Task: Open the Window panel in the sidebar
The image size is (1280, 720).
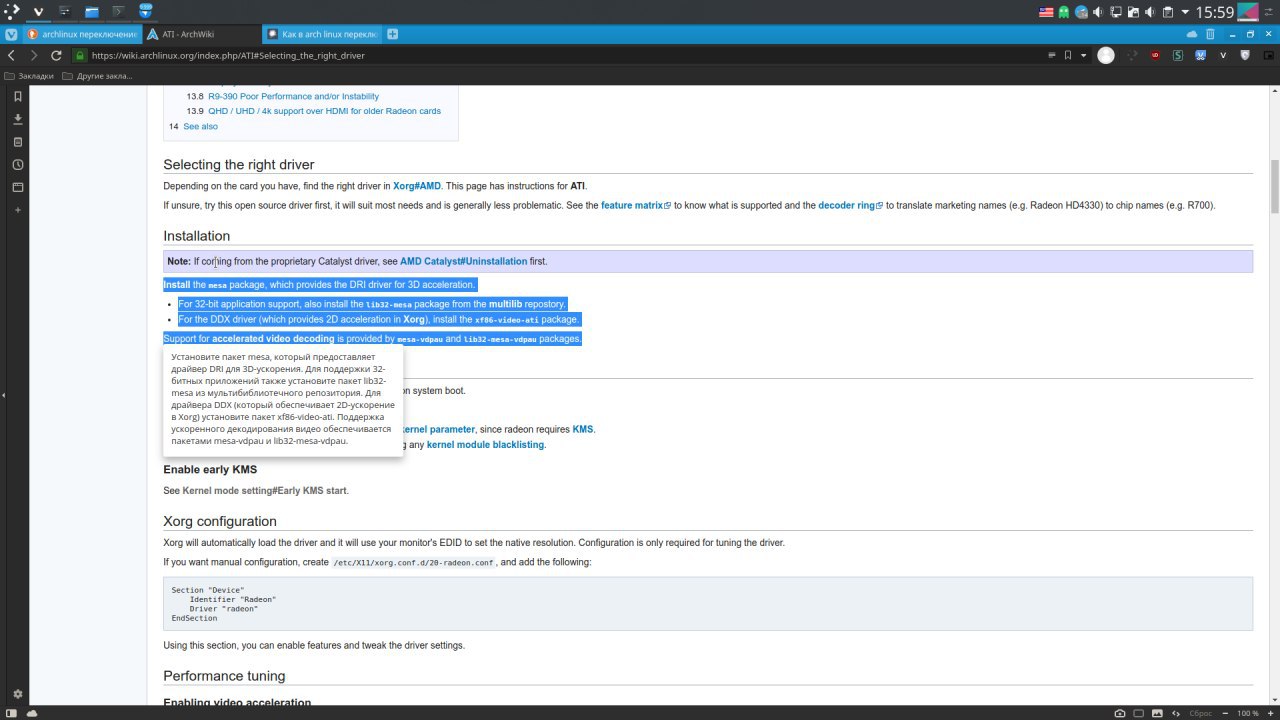Action: pos(18,188)
